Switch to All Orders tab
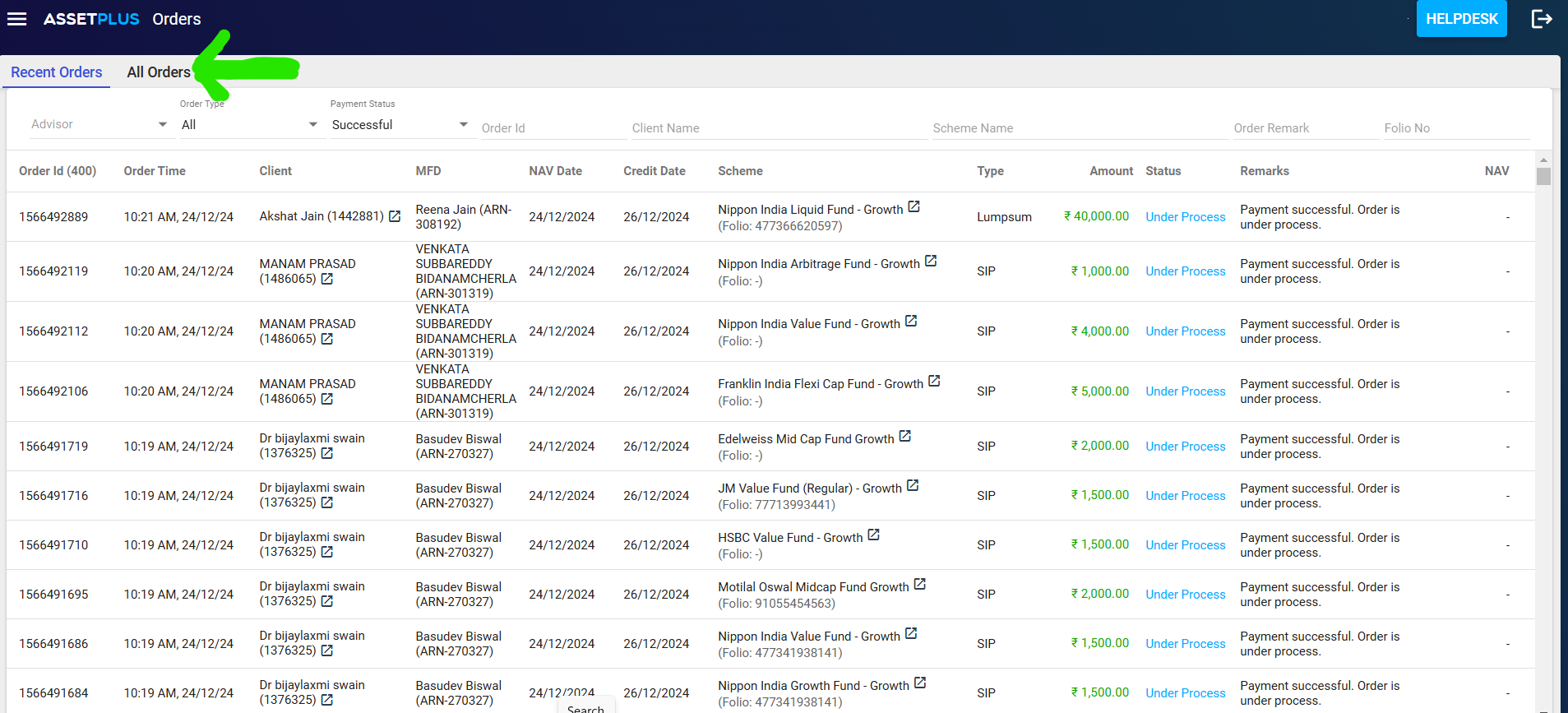This screenshot has height=713, width=1568. 159,72
